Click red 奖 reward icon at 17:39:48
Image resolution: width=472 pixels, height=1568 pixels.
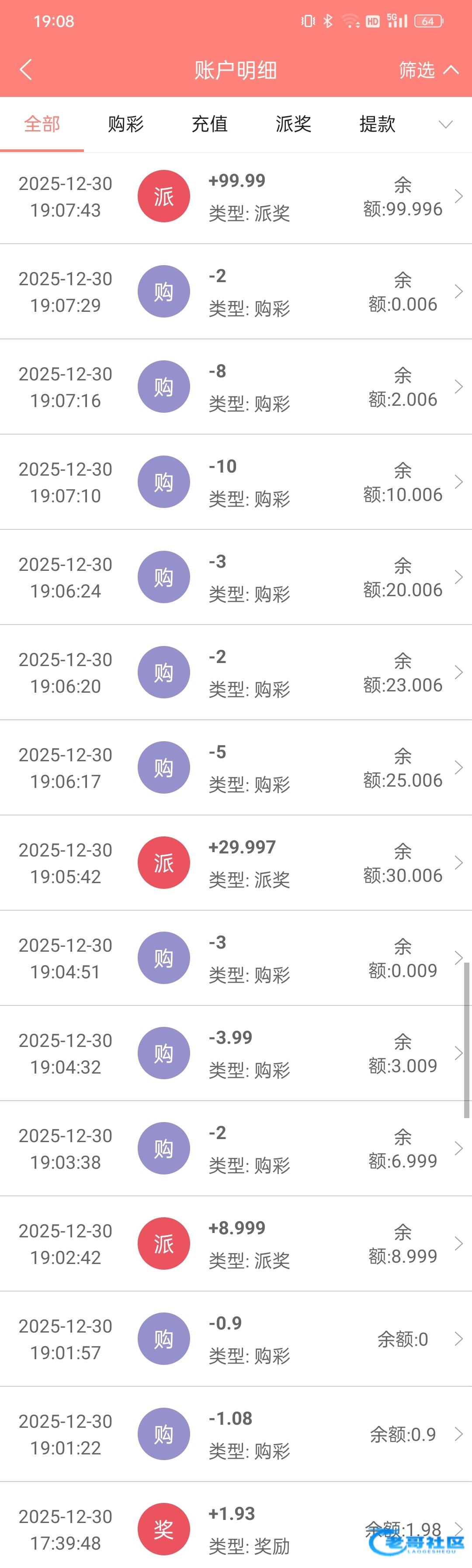tap(163, 1528)
